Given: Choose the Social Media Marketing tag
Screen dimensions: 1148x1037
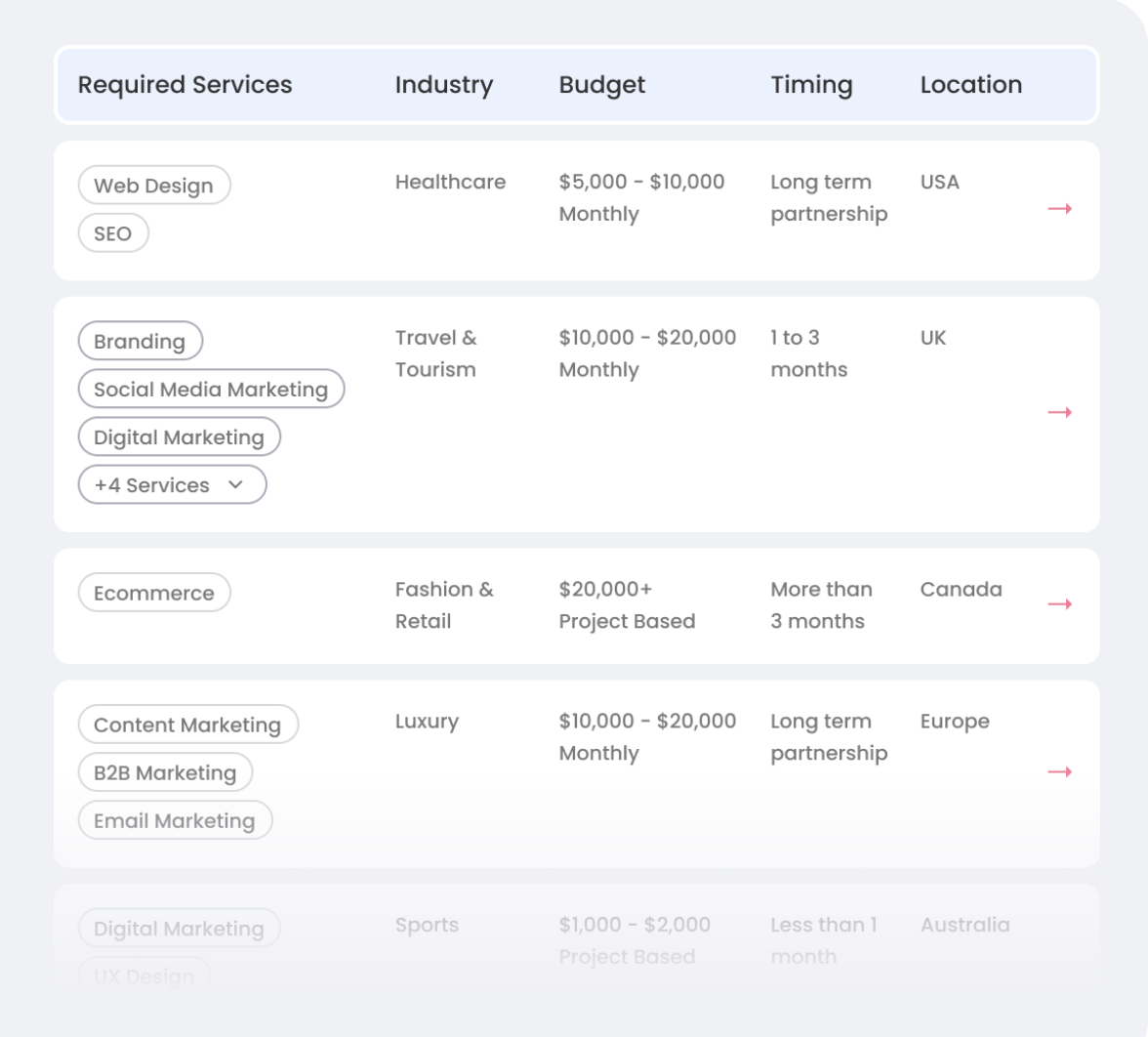Looking at the screenshot, I should coord(211,390).
